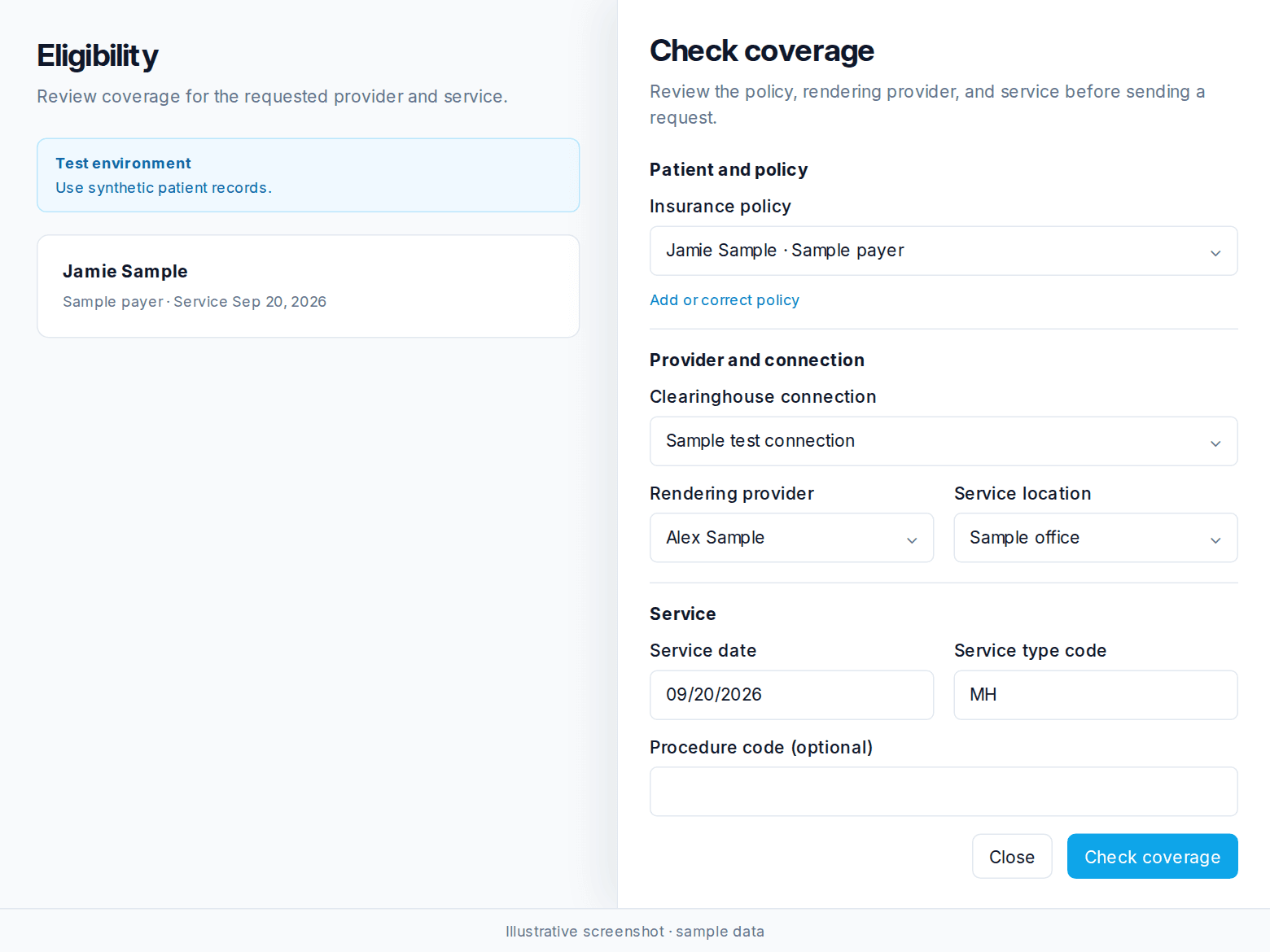1270x952 pixels.
Task: Click the "Illustrative screenshot · sample data" footer
Action: click(635, 932)
